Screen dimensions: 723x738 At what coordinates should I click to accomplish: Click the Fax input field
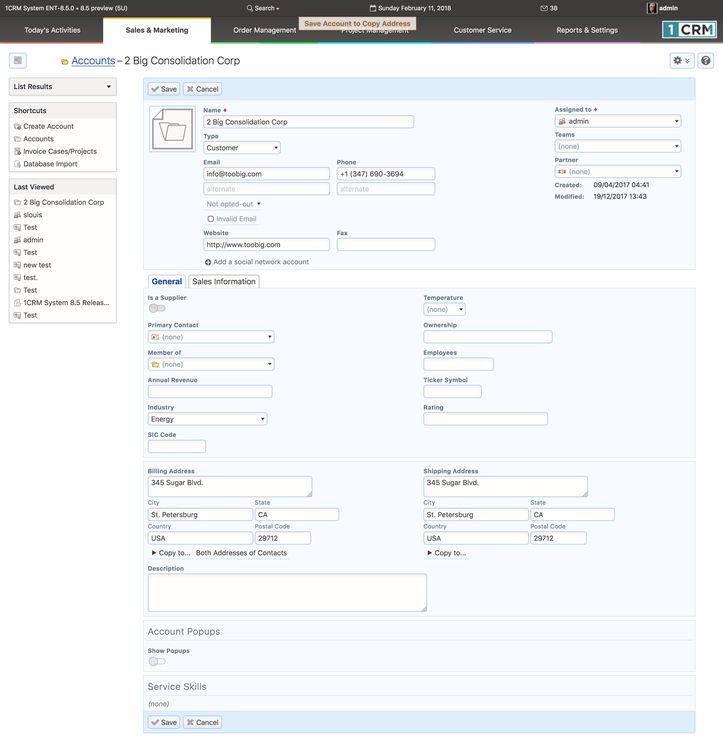[386, 245]
